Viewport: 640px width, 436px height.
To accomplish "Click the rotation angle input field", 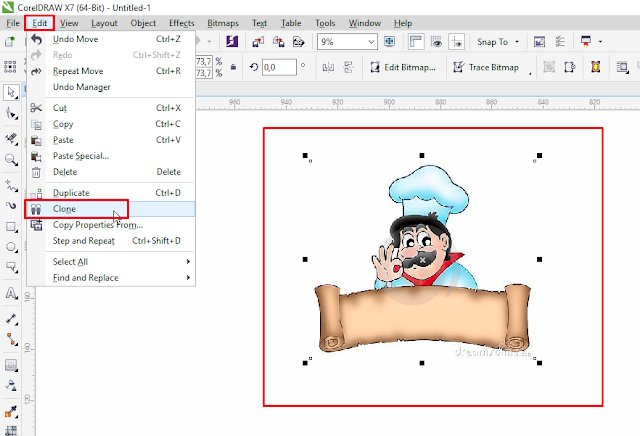I will 279,67.
